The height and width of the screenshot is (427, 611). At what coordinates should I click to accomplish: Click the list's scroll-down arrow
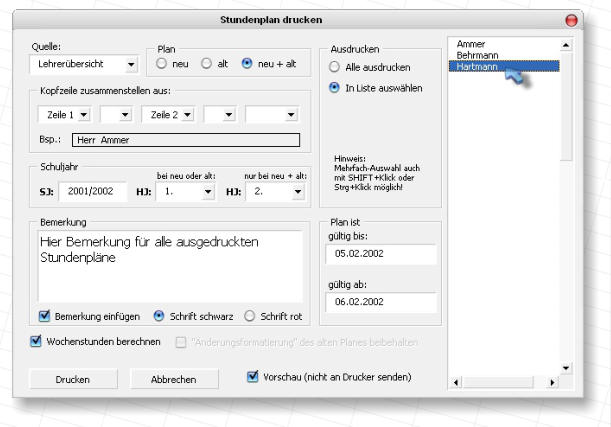tap(566, 368)
